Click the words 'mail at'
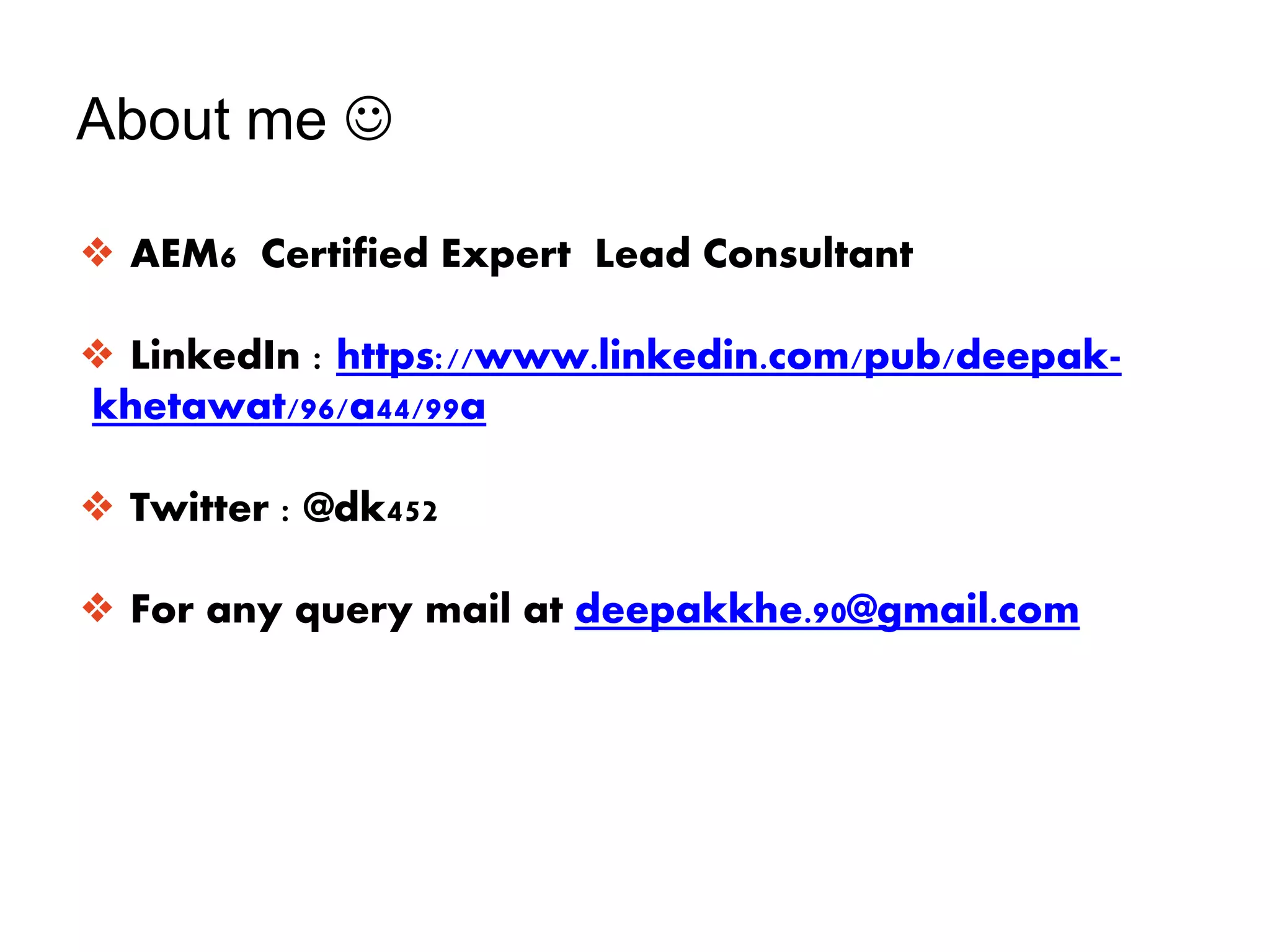Screen dimensions: 1270x952 (494, 609)
